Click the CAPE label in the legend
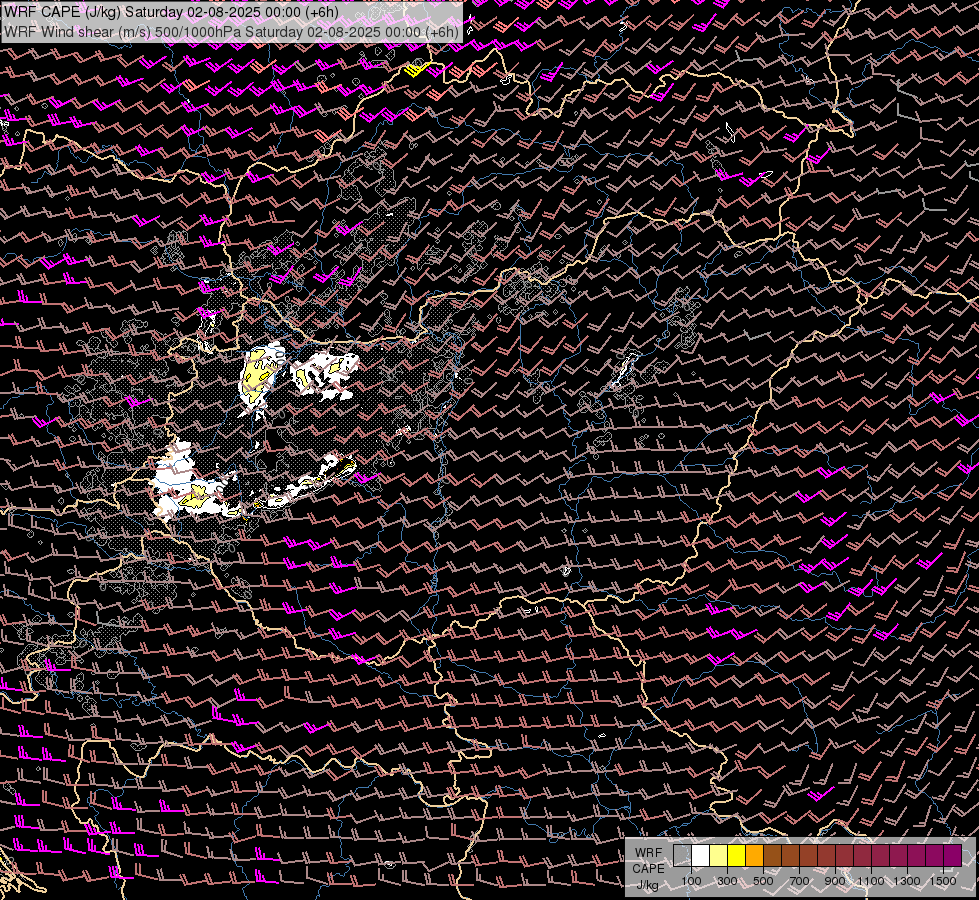The height and width of the screenshot is (900, 979). click(648, 869)
